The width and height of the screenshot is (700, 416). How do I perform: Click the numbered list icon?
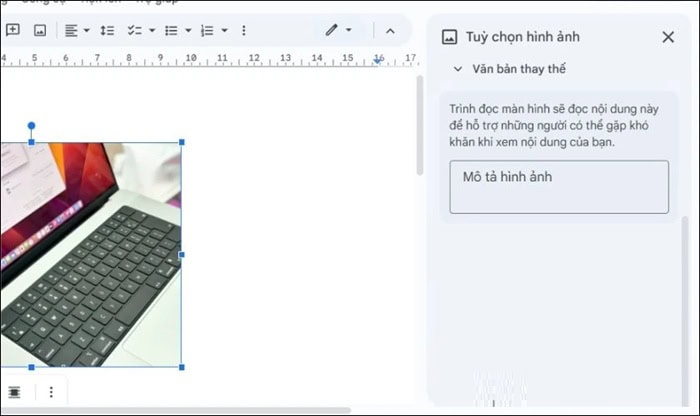tap(207, 30)
